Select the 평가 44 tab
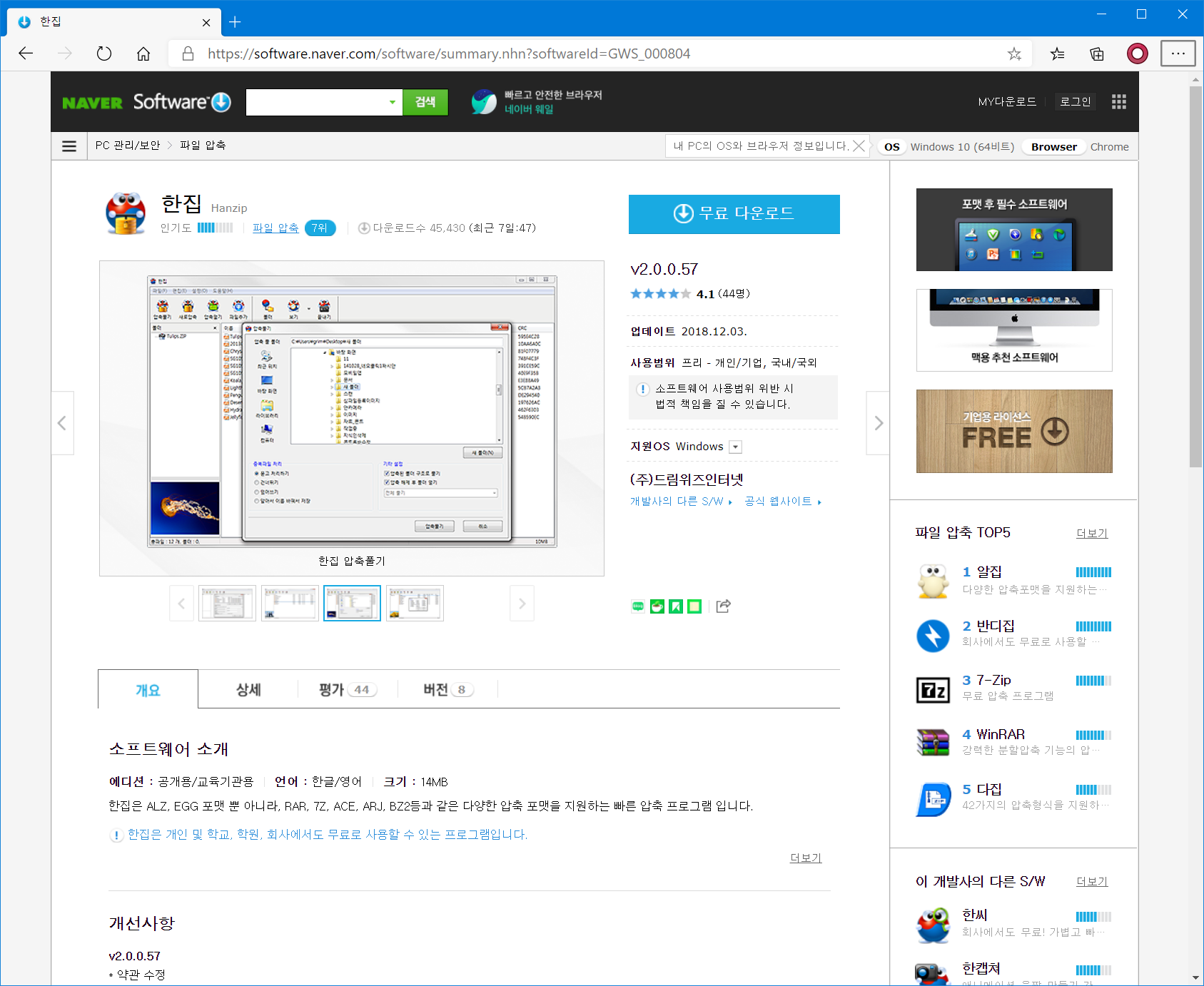 348,690
